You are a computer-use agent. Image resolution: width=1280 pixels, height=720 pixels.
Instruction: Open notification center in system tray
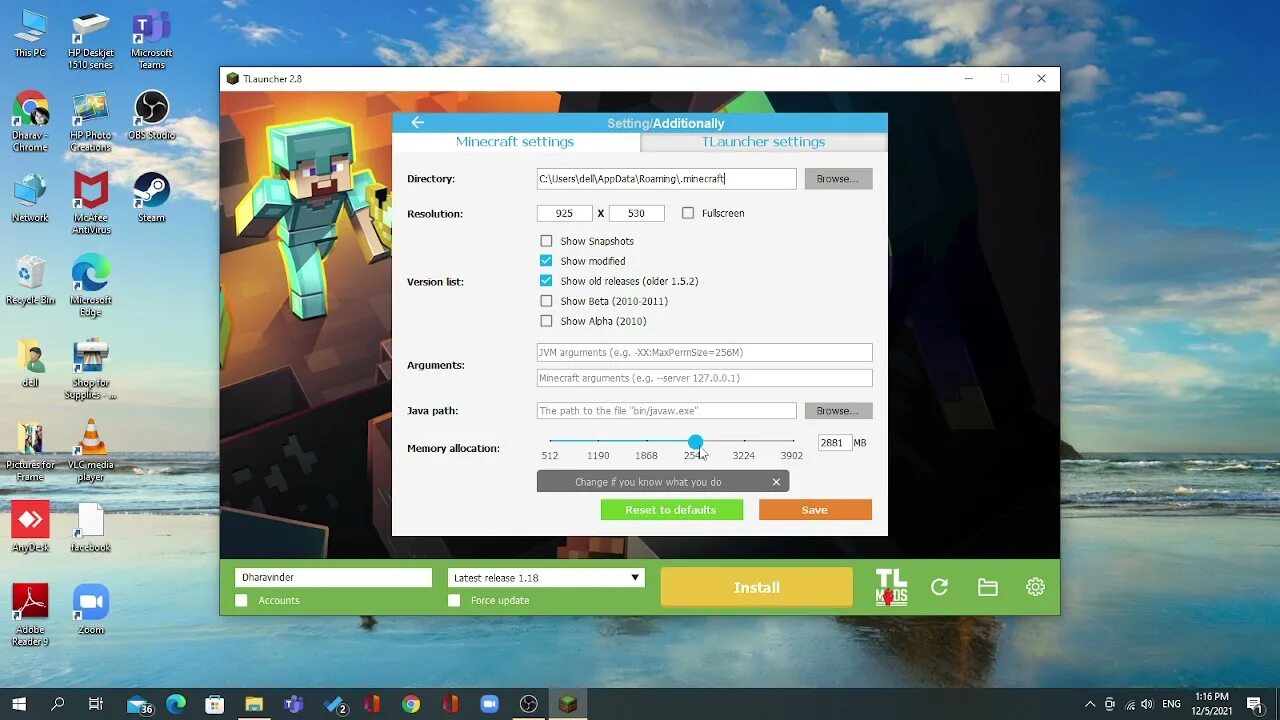pyautogui.click(x=1254, y=704)
